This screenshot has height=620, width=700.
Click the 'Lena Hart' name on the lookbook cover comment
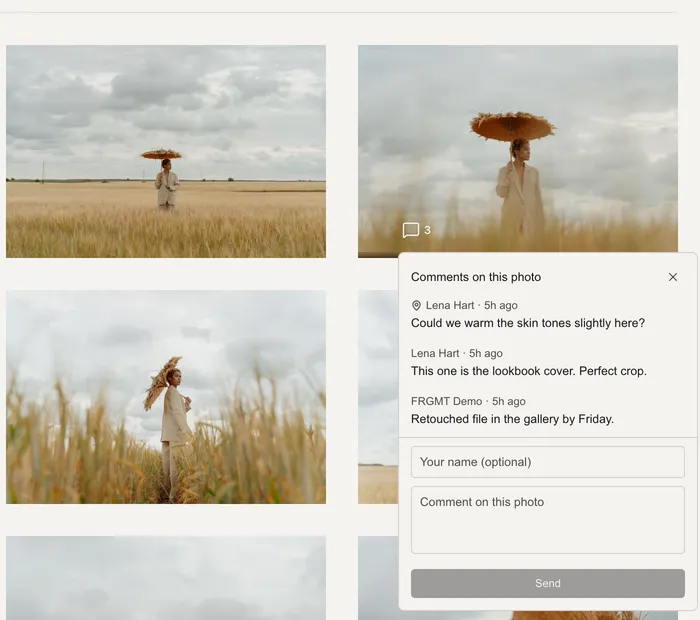pyautogui.click(x=435, y=354)
